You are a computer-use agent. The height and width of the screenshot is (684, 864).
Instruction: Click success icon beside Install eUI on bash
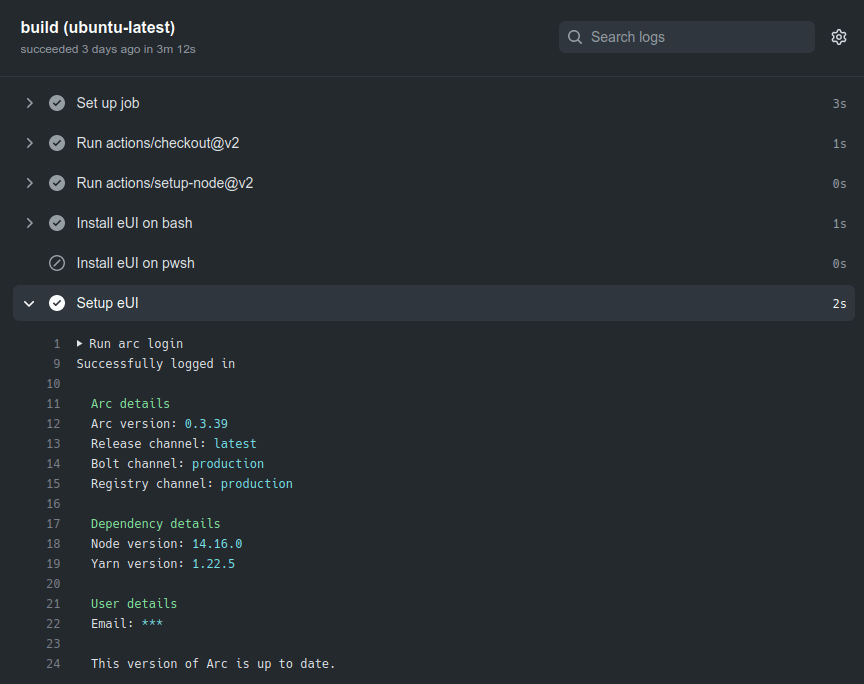(x=57, y=223)
